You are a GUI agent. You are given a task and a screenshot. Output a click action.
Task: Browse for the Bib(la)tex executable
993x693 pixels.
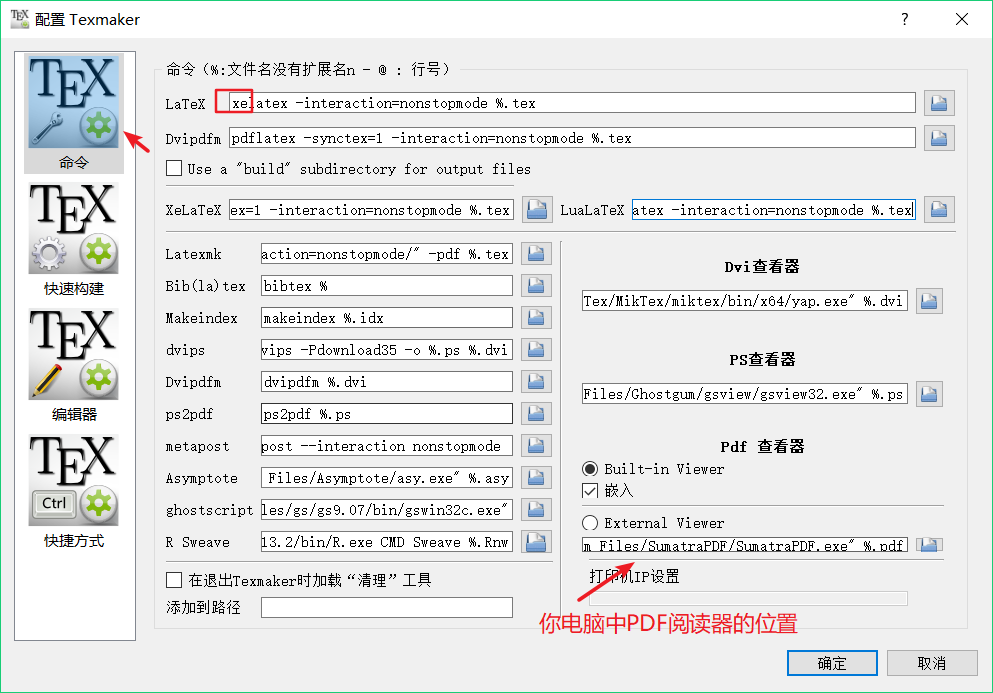[x=536, y=286]
